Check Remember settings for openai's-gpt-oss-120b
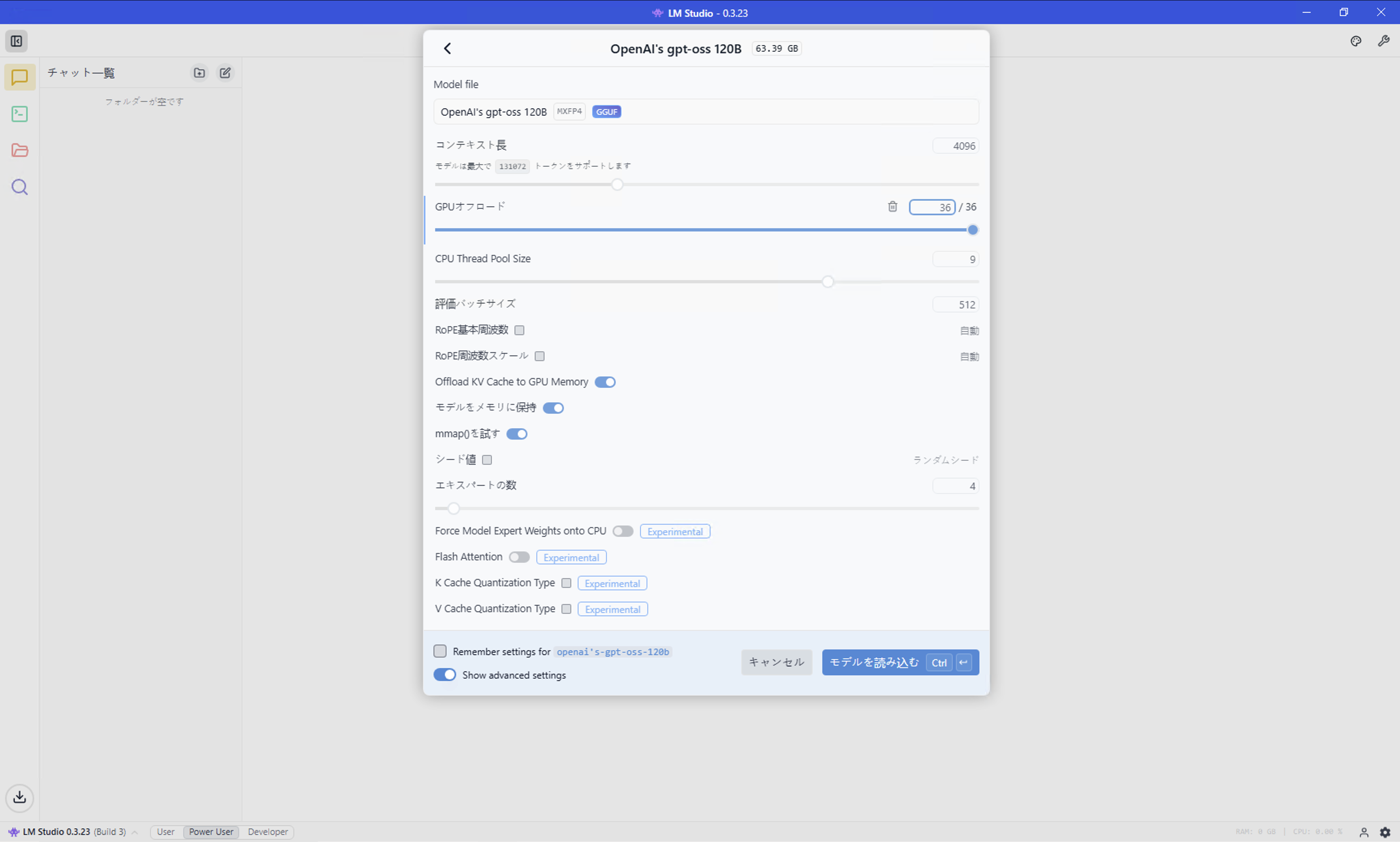The height and width of the screenshot is (842, 1400). tap(440, 652)
